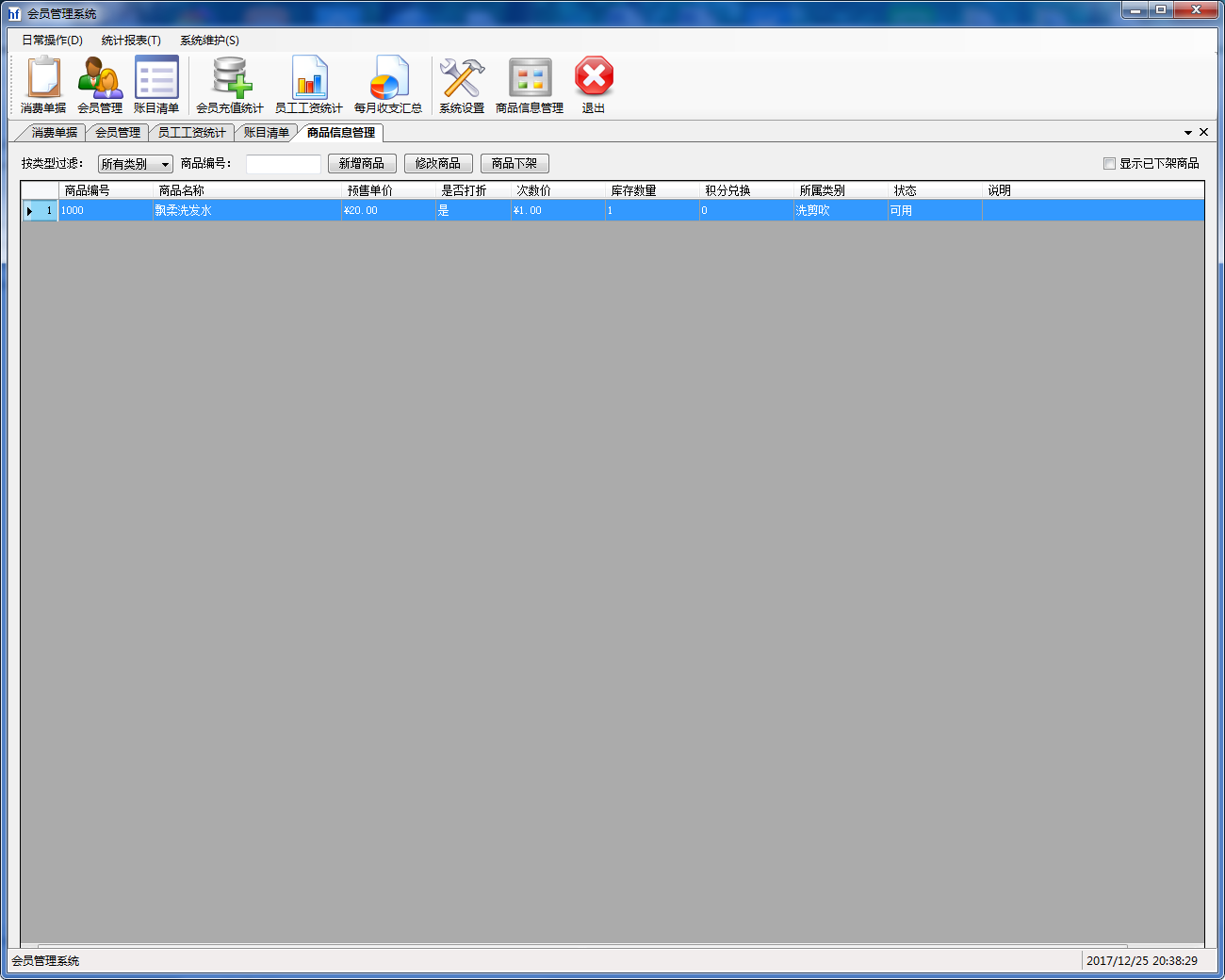Image resolution: width=1225 pixels, height=980 pixels.
Task: Click the 修改商品 button
Action: [x=439, y=163]
